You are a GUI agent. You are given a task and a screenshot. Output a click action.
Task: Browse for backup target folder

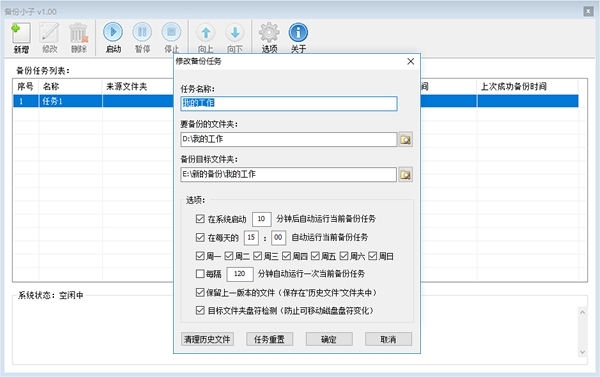[x=406, y=175]
